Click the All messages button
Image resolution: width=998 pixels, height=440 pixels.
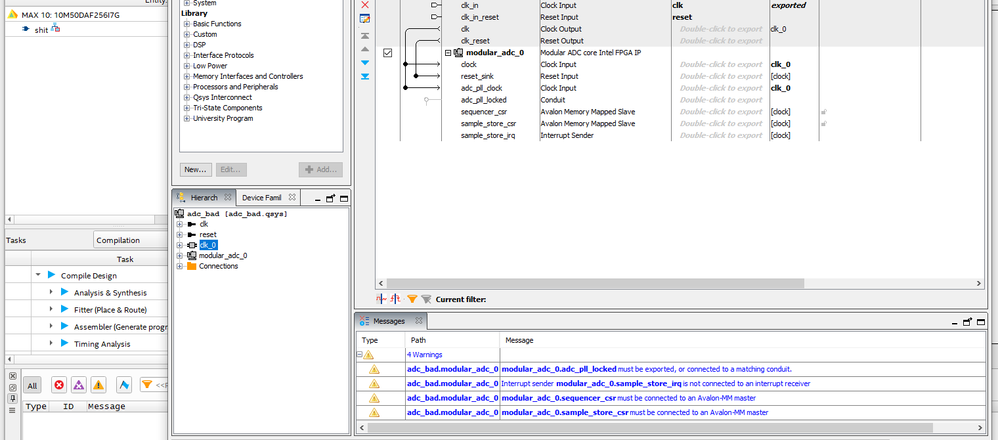pyautogui.click(x=32, y=384)
